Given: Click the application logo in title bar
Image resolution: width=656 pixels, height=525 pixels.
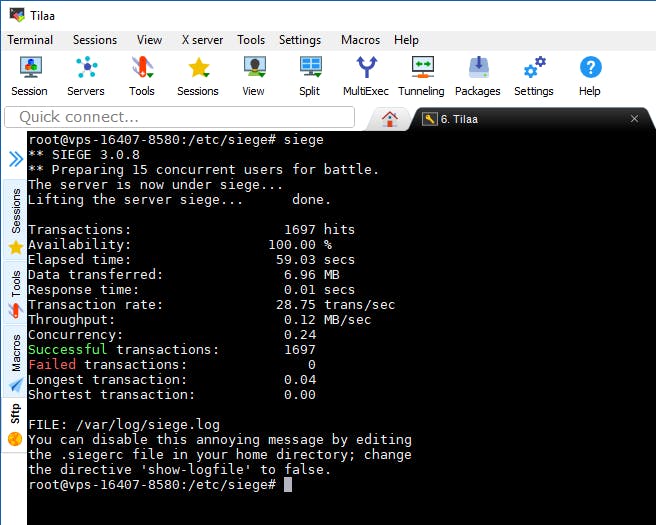Looking at the screenshot, I should [x=17, y=15].
